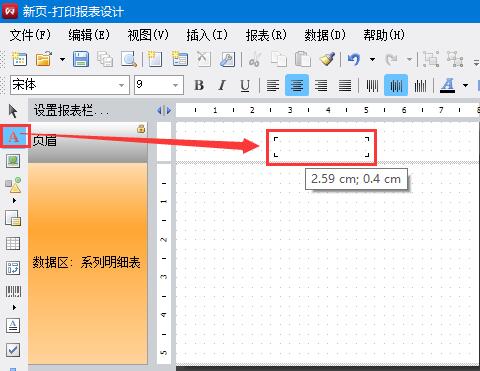Click the 设置报表栏... button

point(71,110)
